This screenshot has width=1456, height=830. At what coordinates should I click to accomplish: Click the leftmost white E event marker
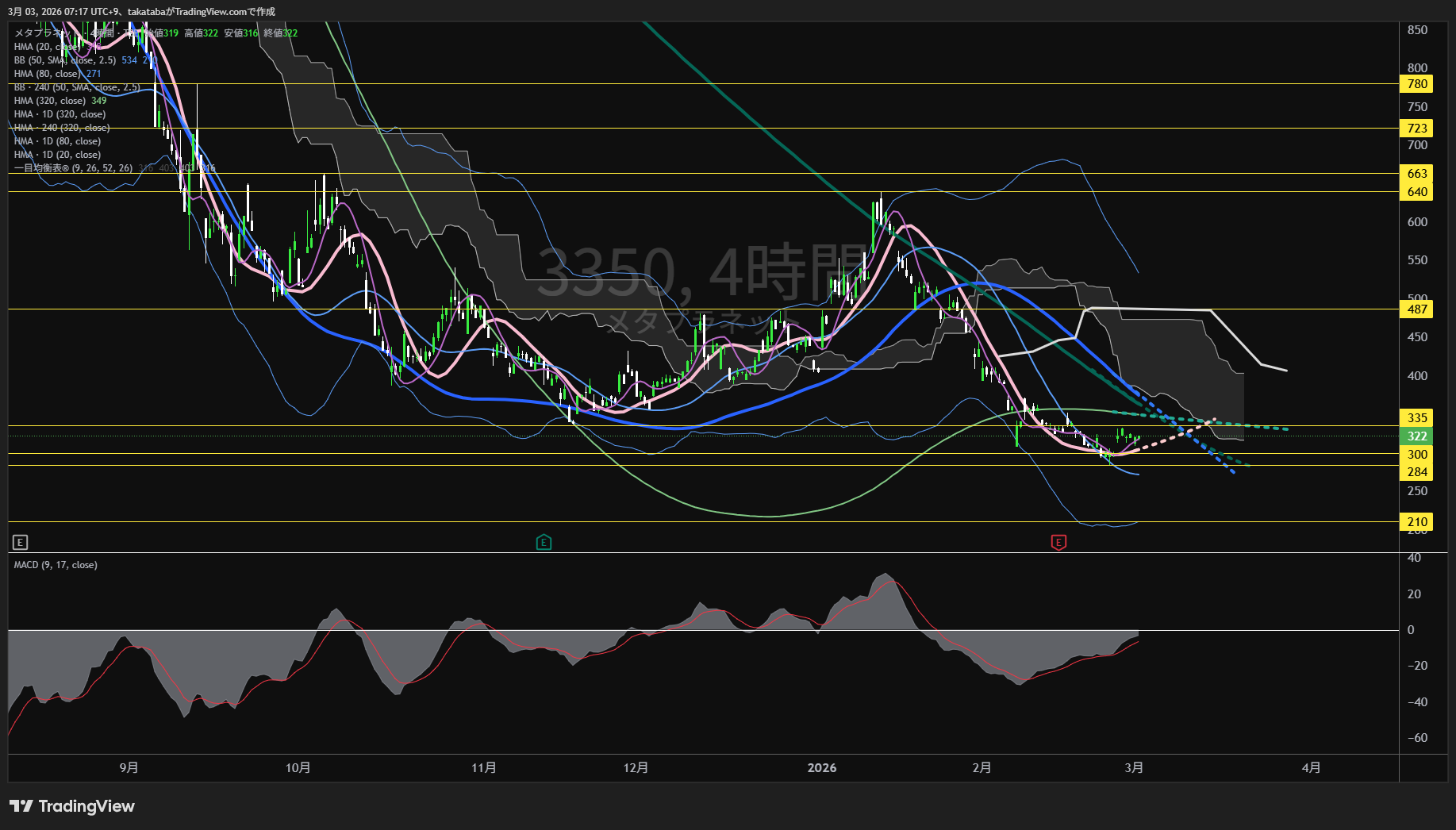[x=21, y=542]
